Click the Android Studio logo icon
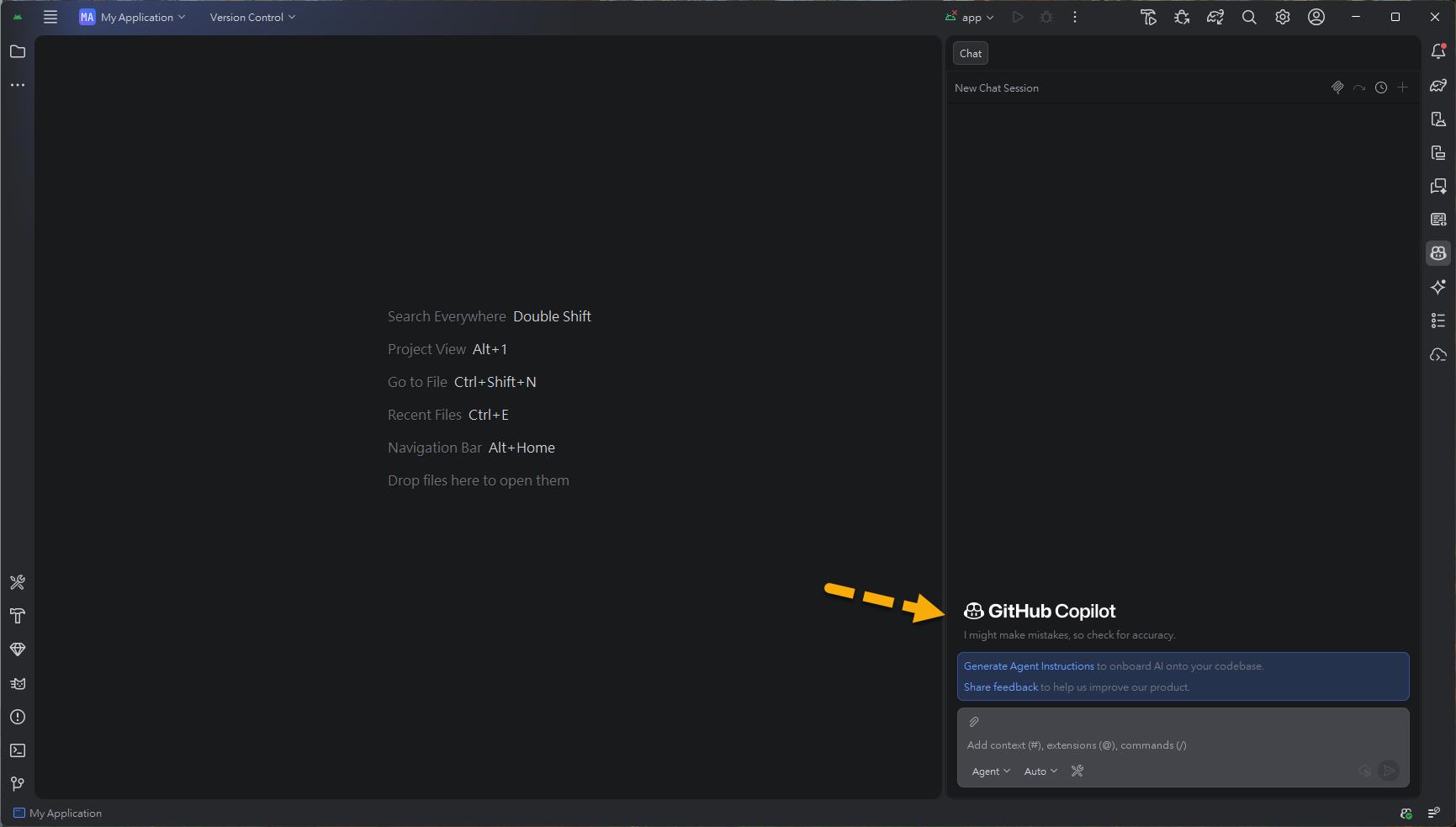 pyautogui.click(x=18, y=17)
